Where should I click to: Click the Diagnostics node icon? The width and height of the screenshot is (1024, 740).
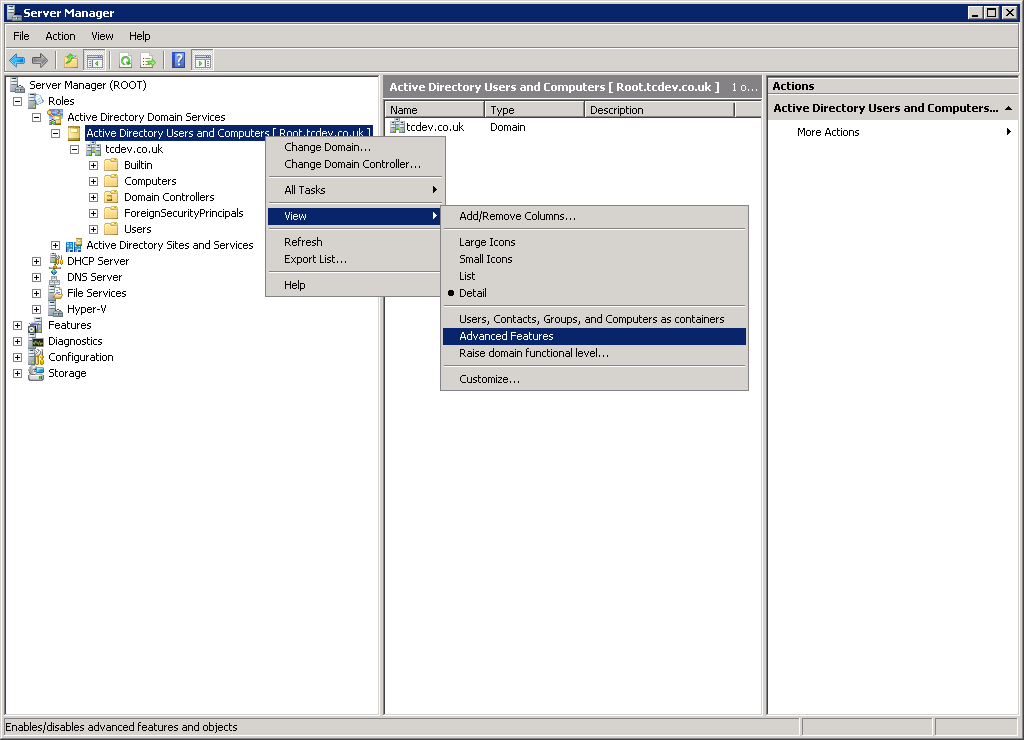click(x=36, y=341)
